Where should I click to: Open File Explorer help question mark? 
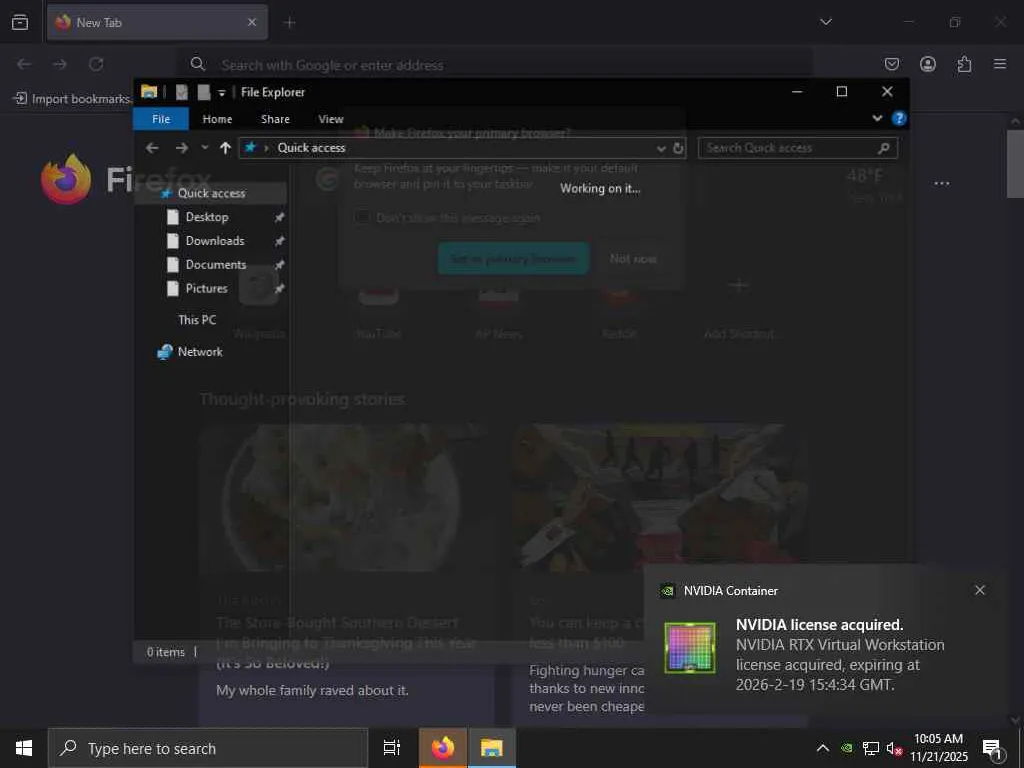(899, 118)
